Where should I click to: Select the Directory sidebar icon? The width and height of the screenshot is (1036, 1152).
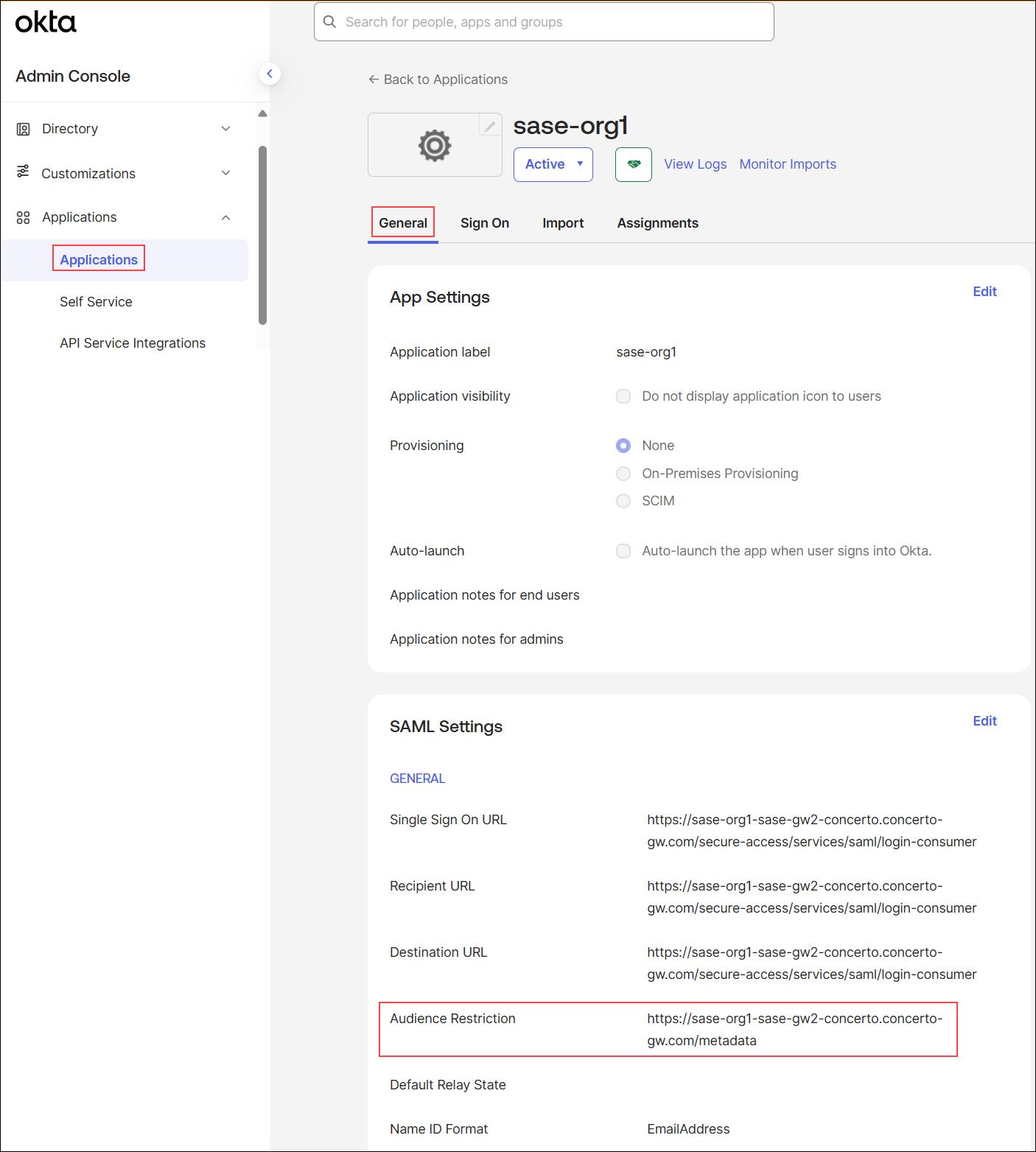click(x=23, y=128)
